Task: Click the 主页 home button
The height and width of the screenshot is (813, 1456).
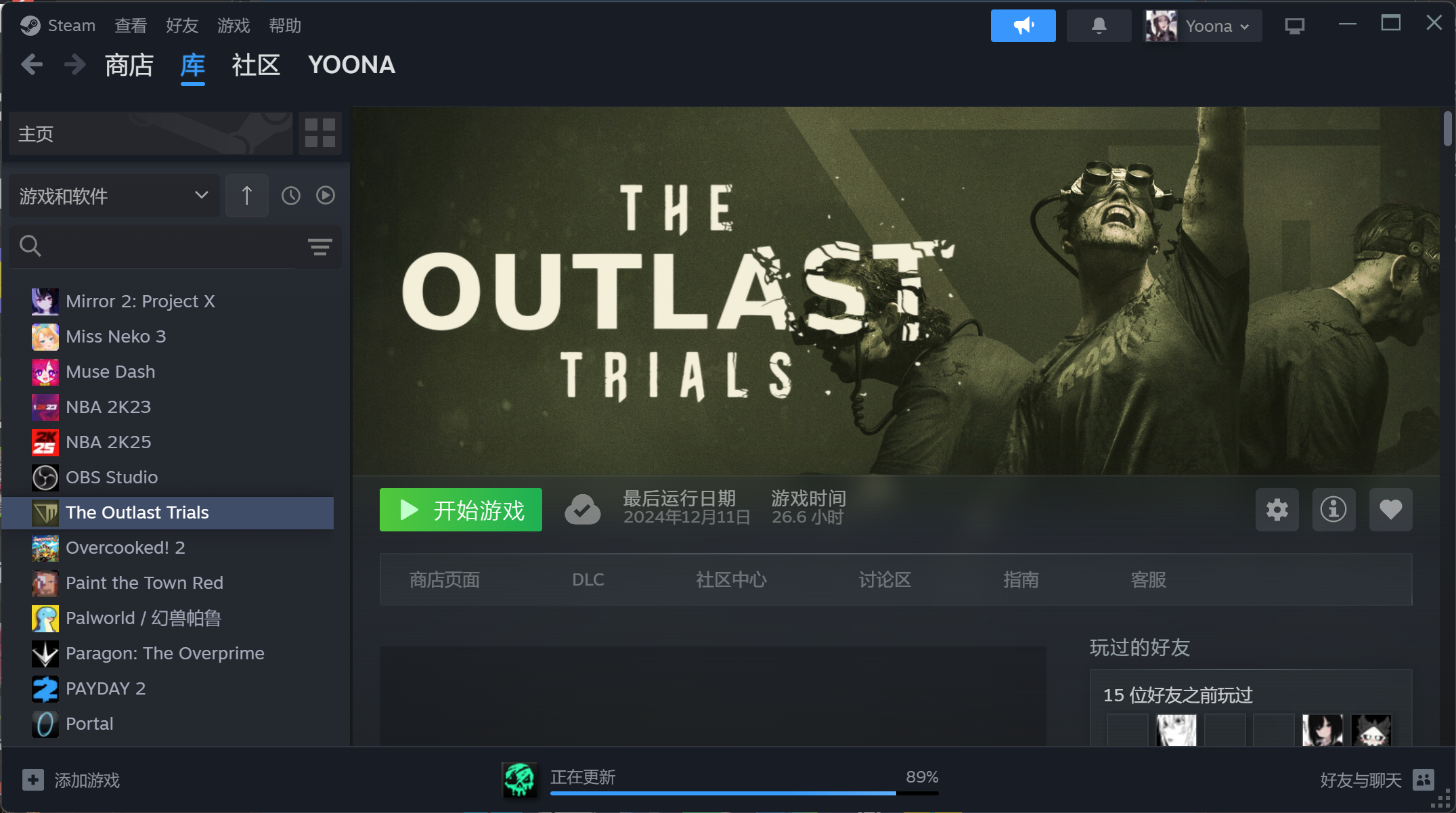Action: [151, 133]
